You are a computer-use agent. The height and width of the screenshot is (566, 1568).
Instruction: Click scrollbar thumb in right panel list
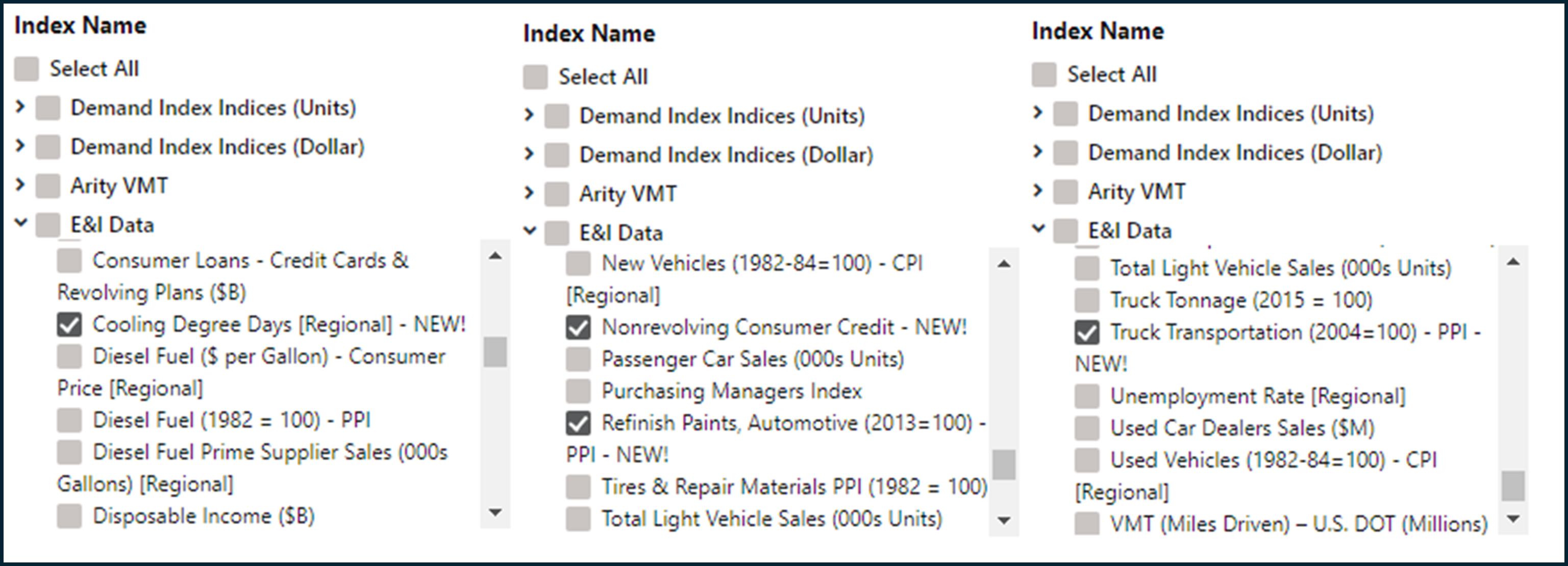pos(1513,485)
